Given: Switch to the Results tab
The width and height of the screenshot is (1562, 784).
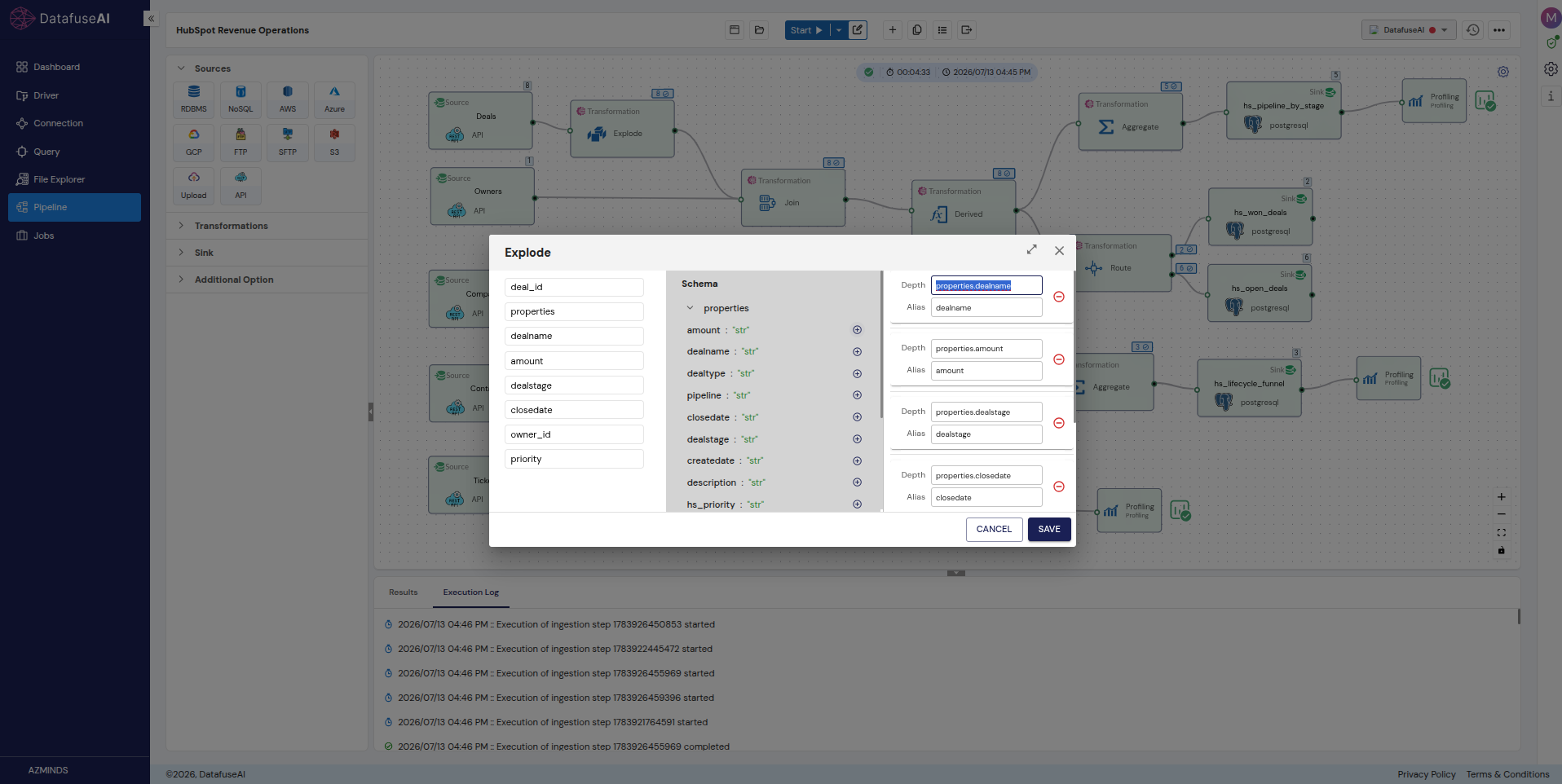Looking at the screenshot, I should point(403,592).
